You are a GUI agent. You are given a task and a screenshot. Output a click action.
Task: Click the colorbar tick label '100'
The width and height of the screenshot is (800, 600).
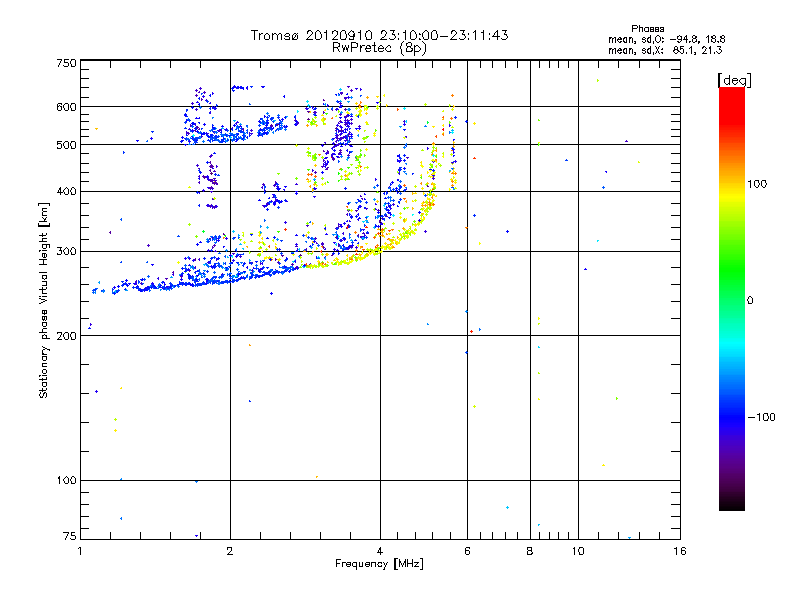pos(757,184)
